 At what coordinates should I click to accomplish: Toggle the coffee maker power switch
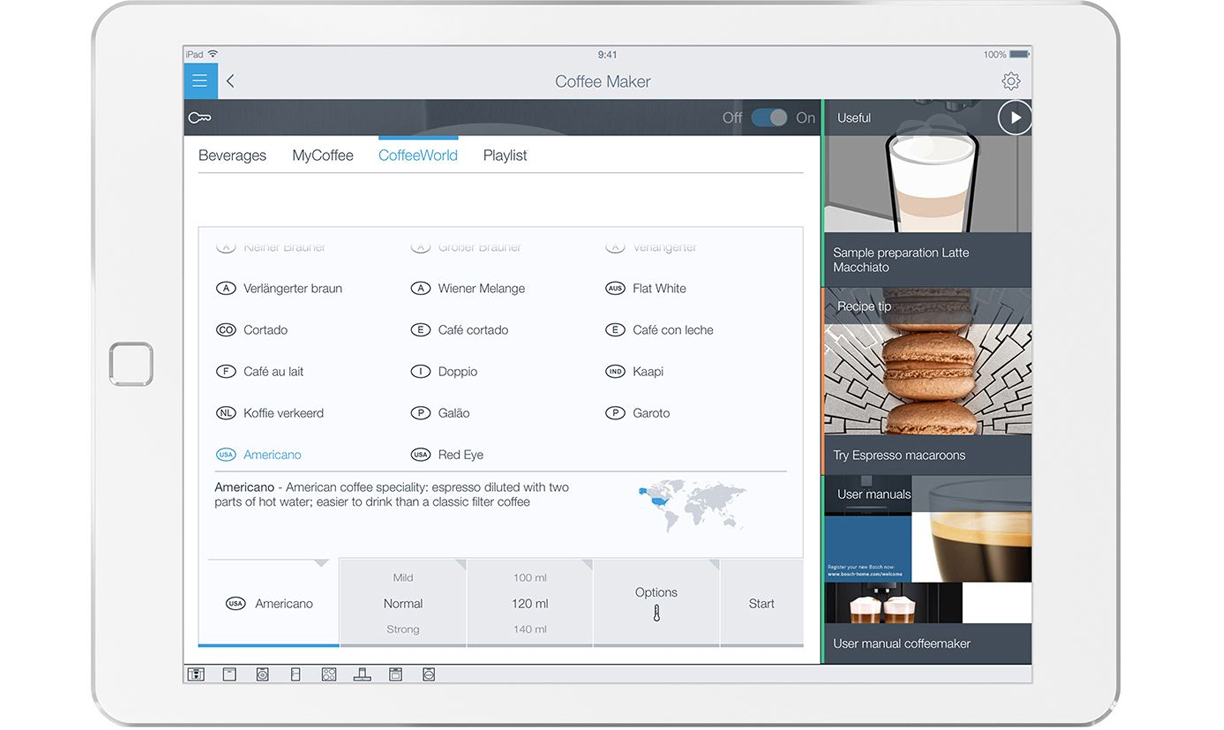[x=769, y=118]
